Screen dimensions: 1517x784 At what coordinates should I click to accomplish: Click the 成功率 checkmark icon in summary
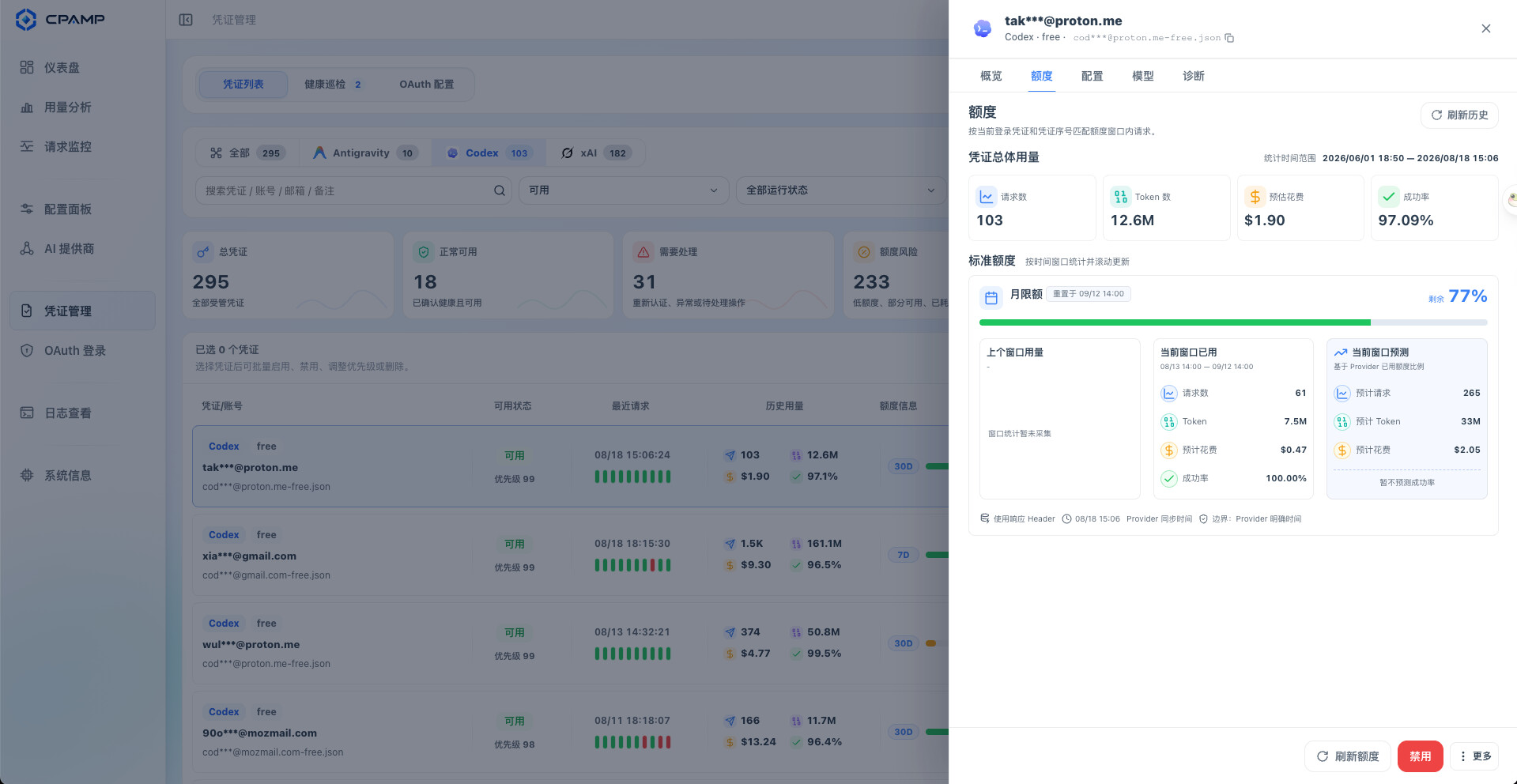1389,197
